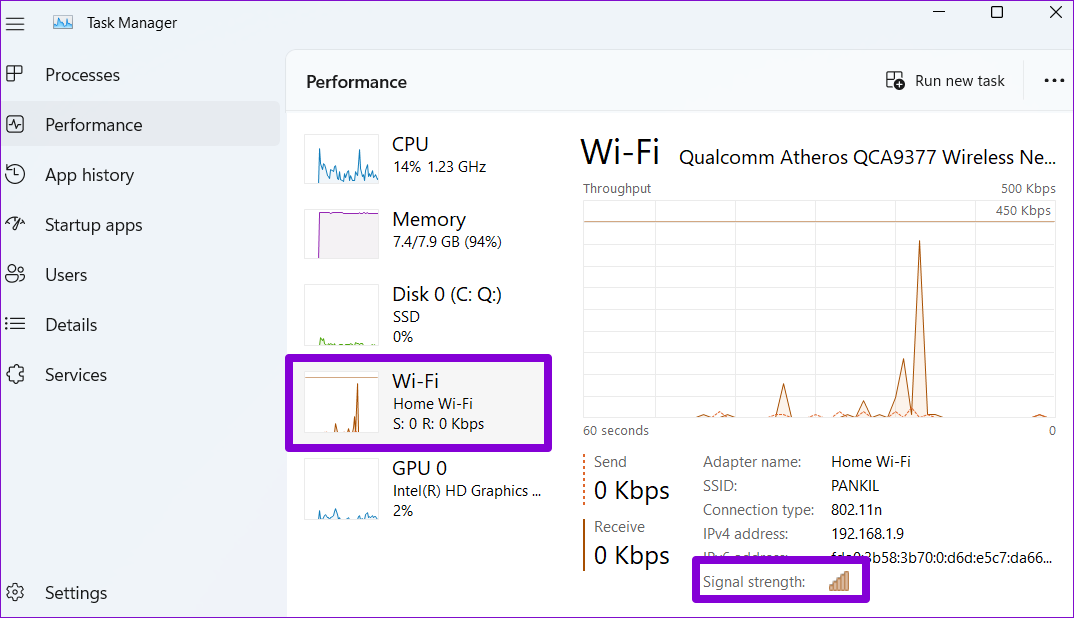Maximize the Task Manager window

997,12
